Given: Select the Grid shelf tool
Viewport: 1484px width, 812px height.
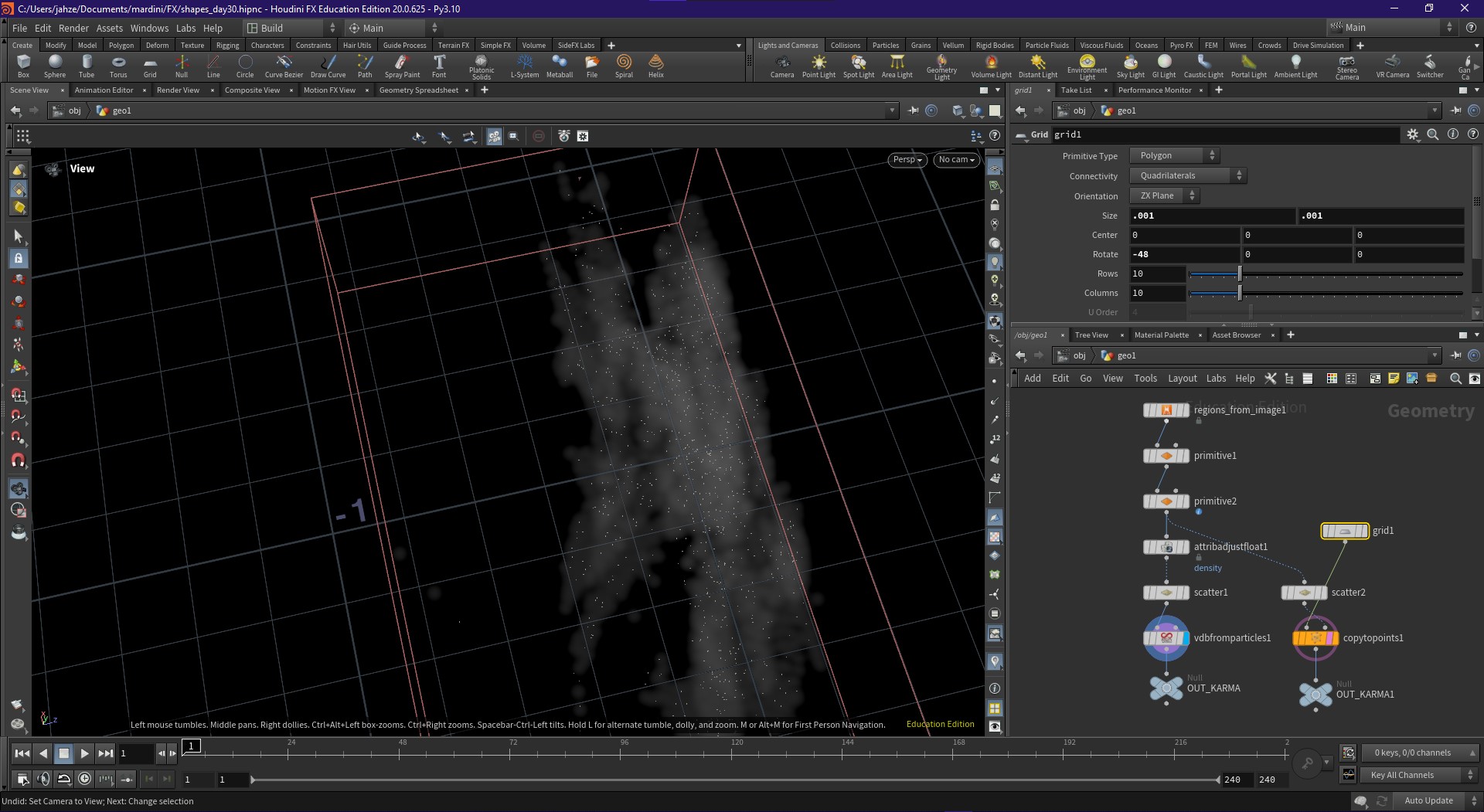Looking at the screenshot, I should (x=150, y=66).
